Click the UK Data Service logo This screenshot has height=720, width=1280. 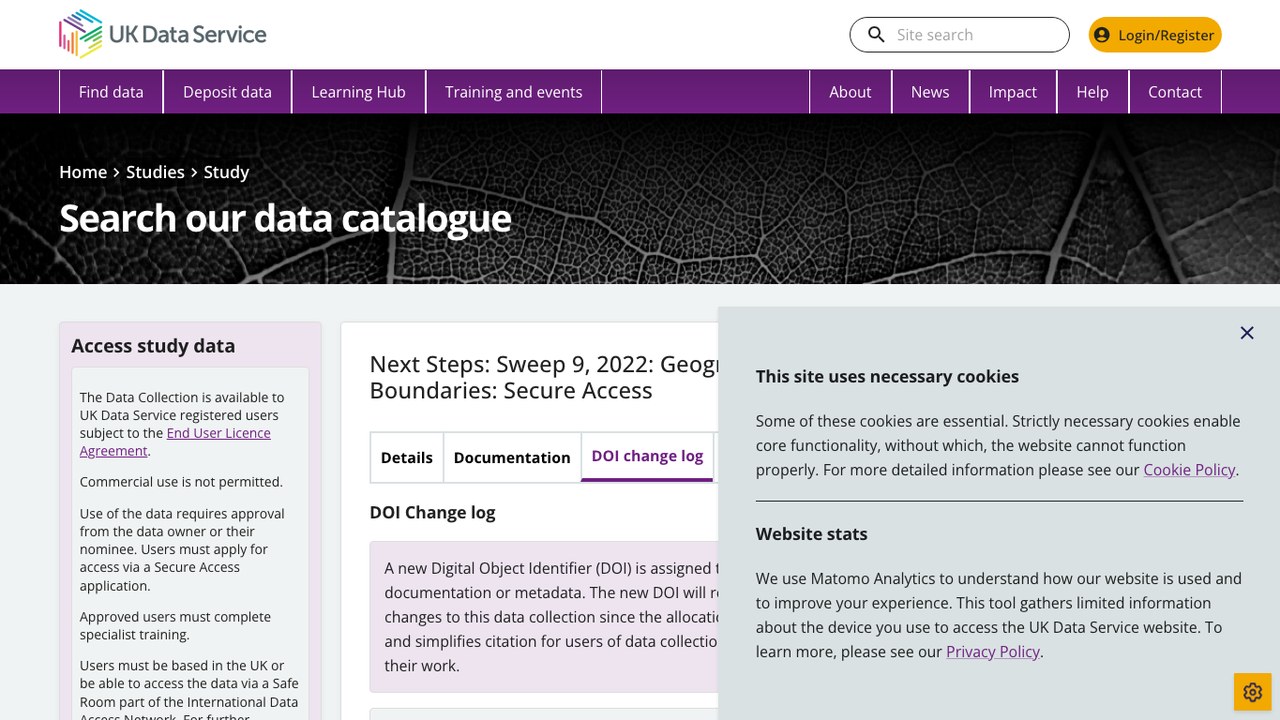163,34
